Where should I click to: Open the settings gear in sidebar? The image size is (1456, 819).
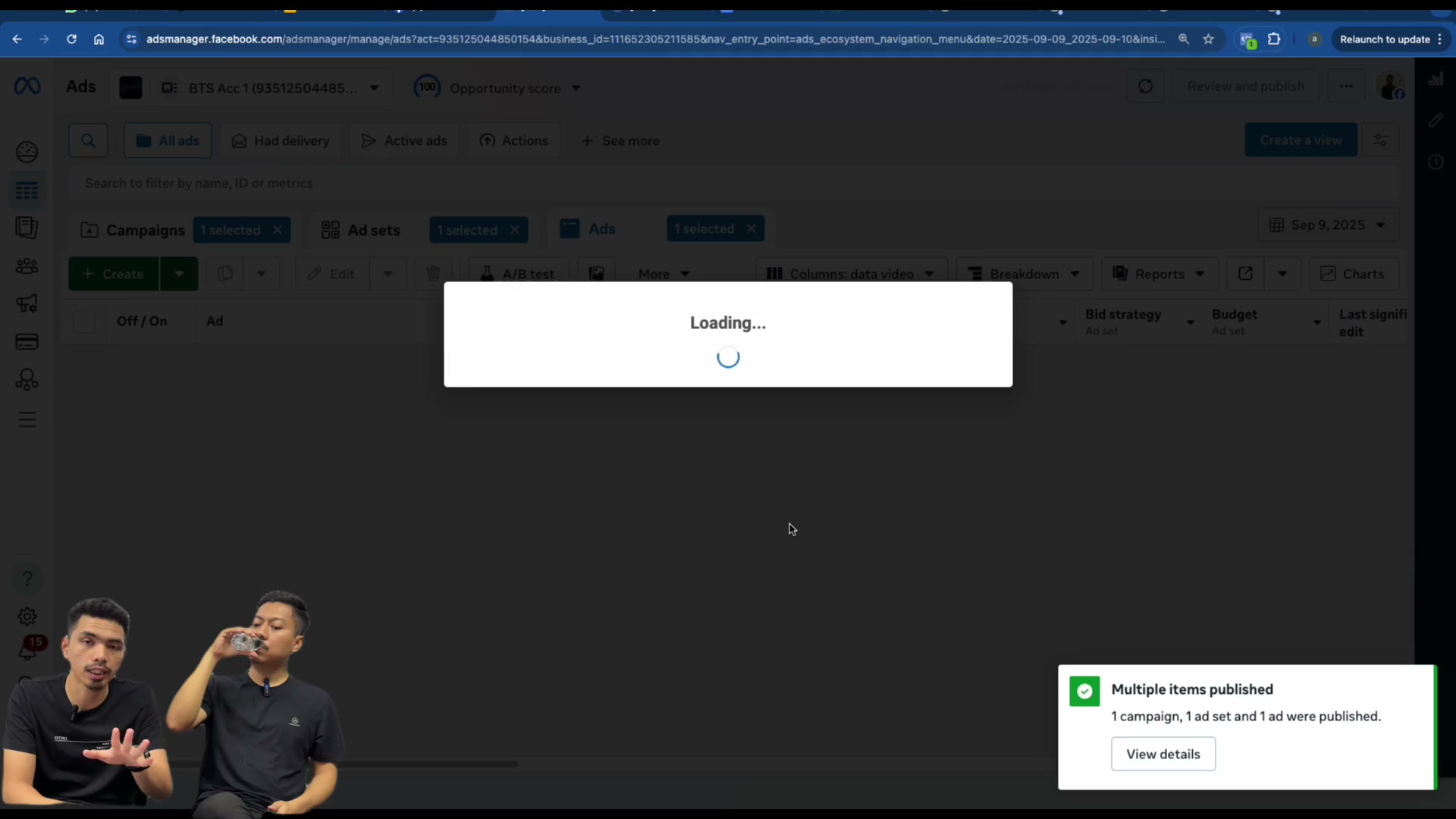click(27, 617)
